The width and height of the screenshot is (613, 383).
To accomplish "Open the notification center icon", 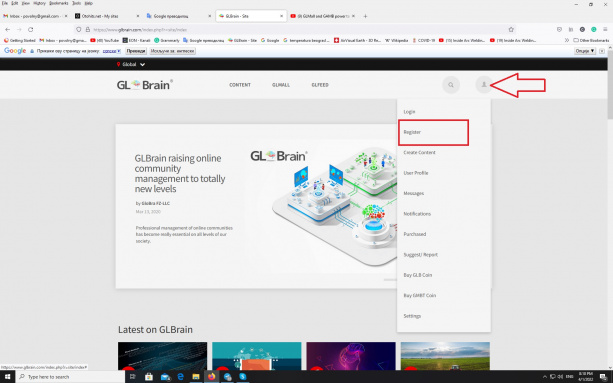I will (x=603, y=377).
